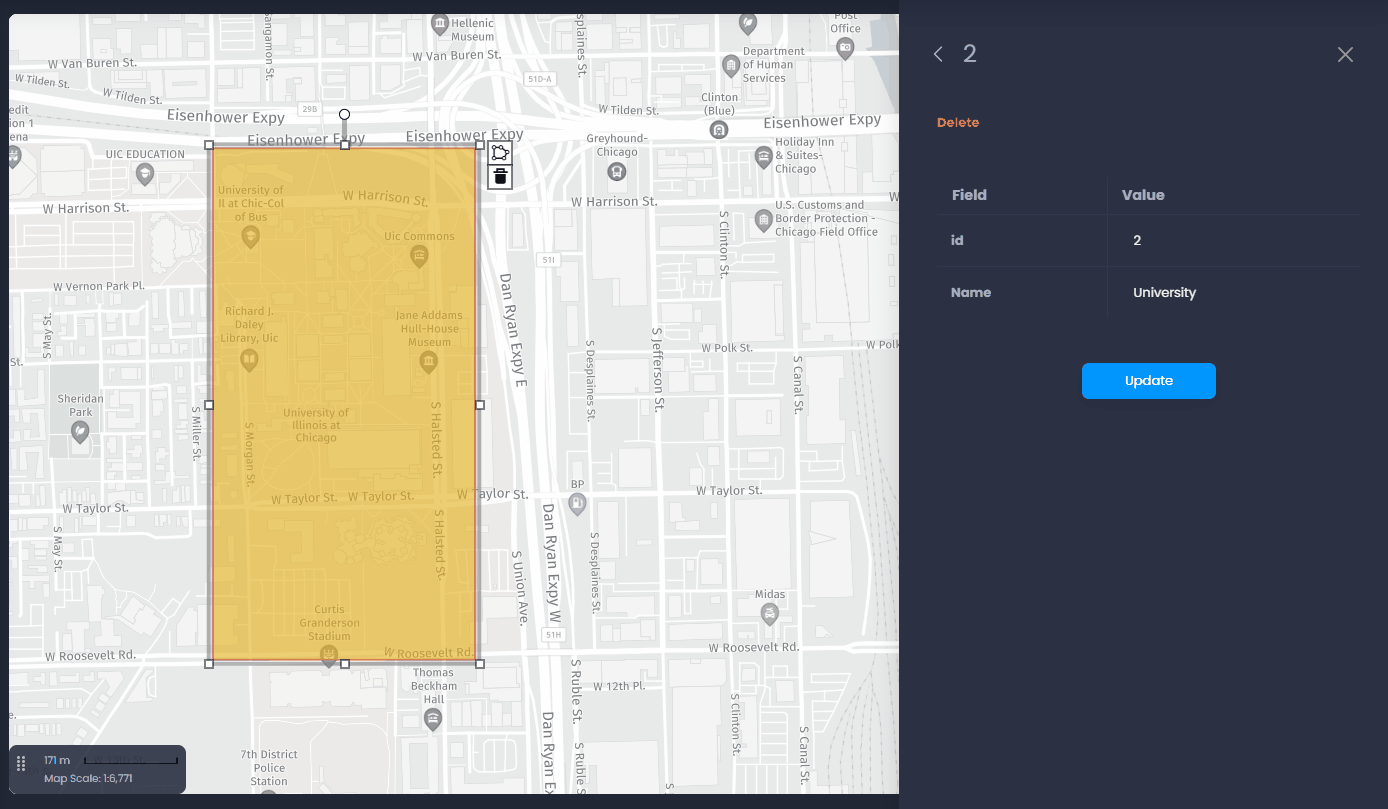
Task: Click the W Vernon Park Pl. map label
Action: point(99,286)
